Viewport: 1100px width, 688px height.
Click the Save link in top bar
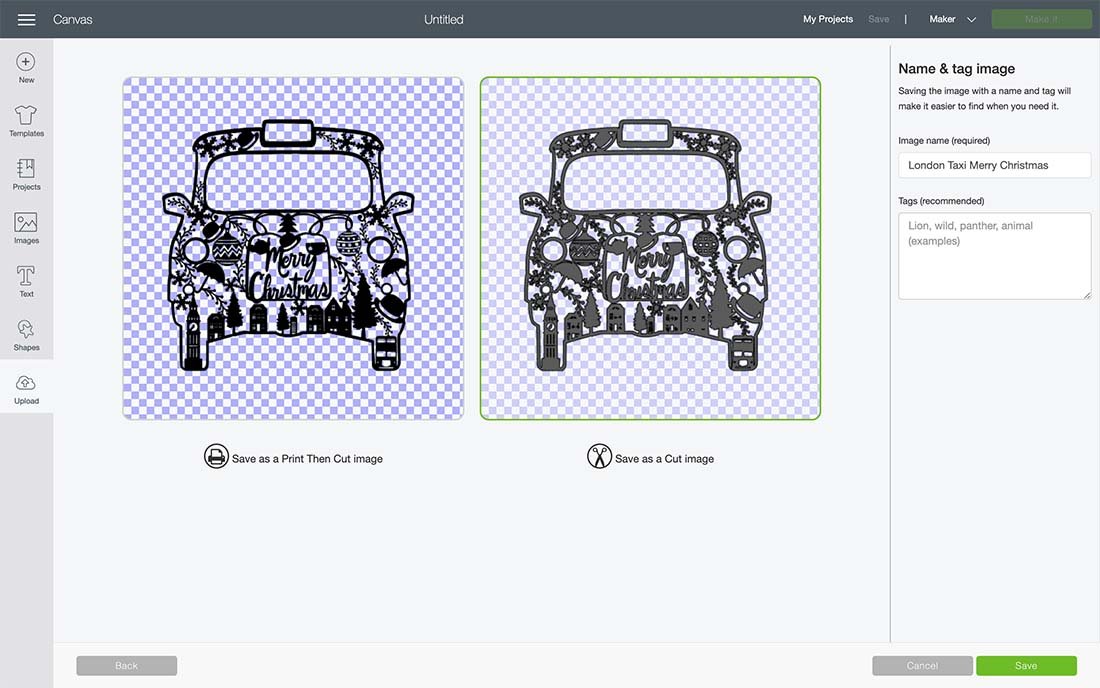tap(878, 20)
